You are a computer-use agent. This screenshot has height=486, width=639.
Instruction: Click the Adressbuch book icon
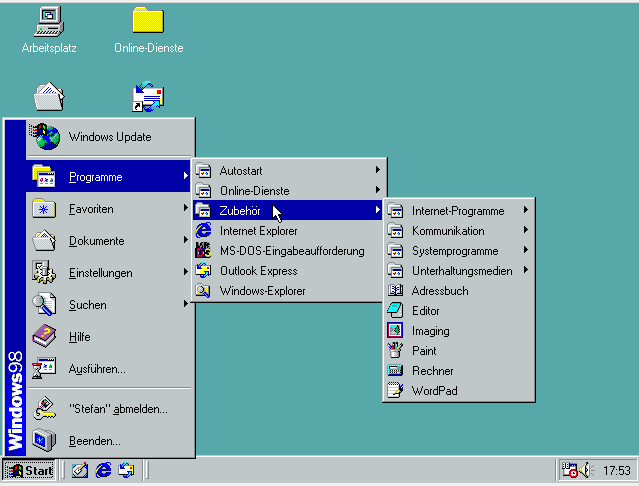pyautogui.click(x=395, y=290)
